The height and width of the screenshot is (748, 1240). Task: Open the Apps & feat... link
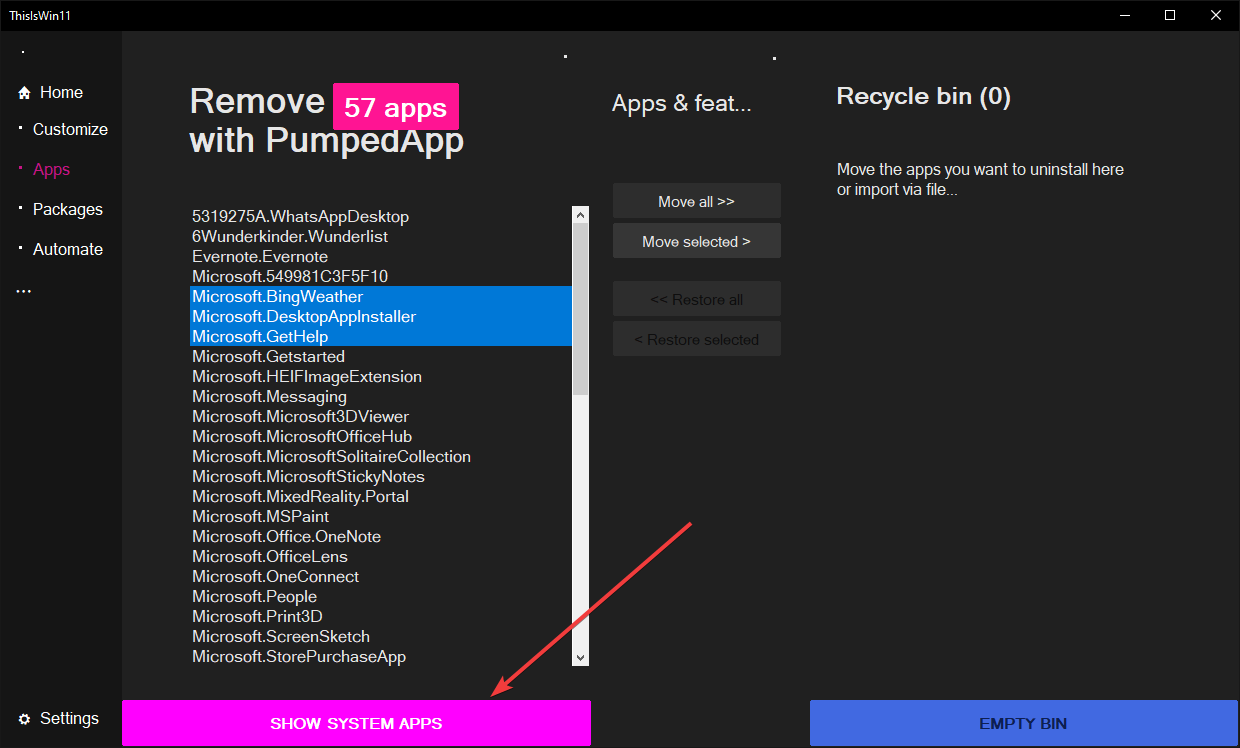681,103
